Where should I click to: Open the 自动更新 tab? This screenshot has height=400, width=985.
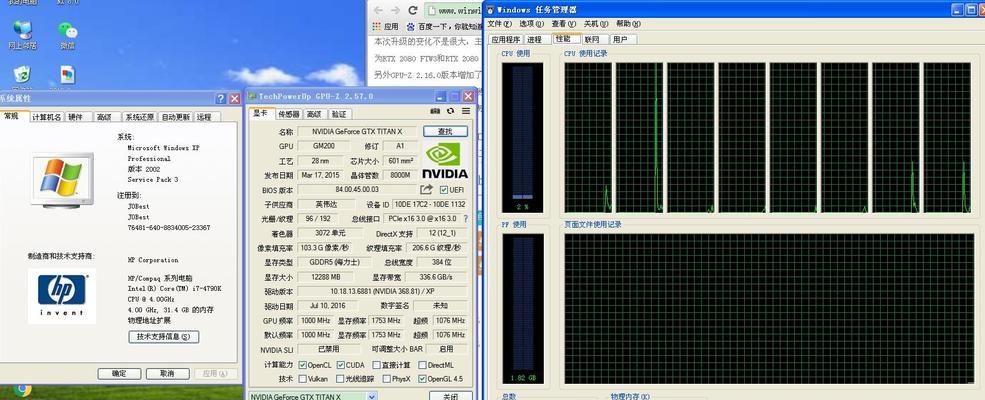click(176, 117)
